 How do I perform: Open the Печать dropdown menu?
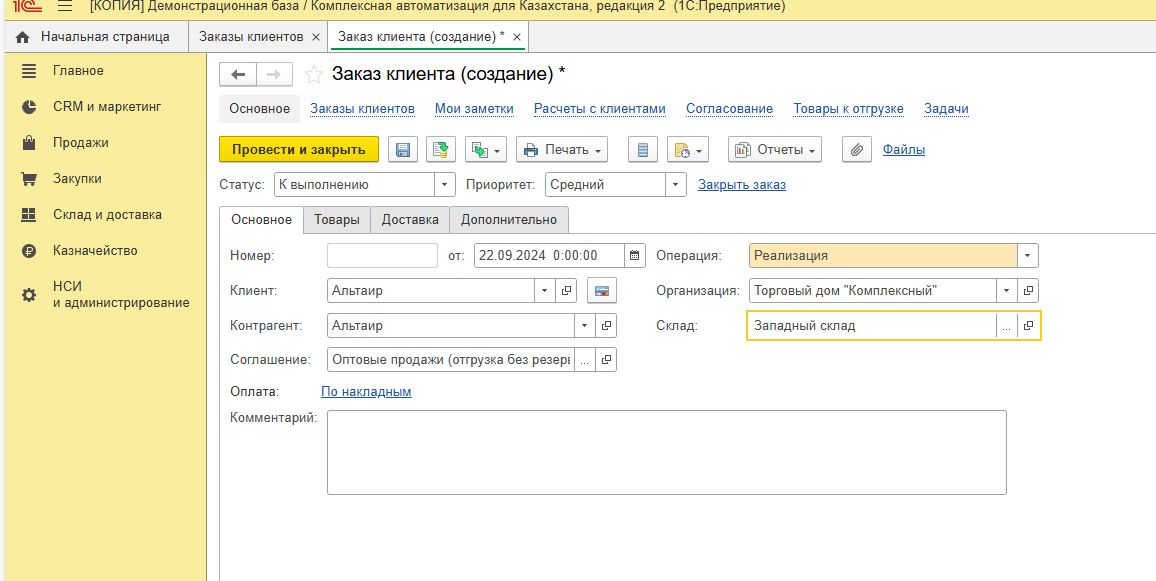pos(562,150)
